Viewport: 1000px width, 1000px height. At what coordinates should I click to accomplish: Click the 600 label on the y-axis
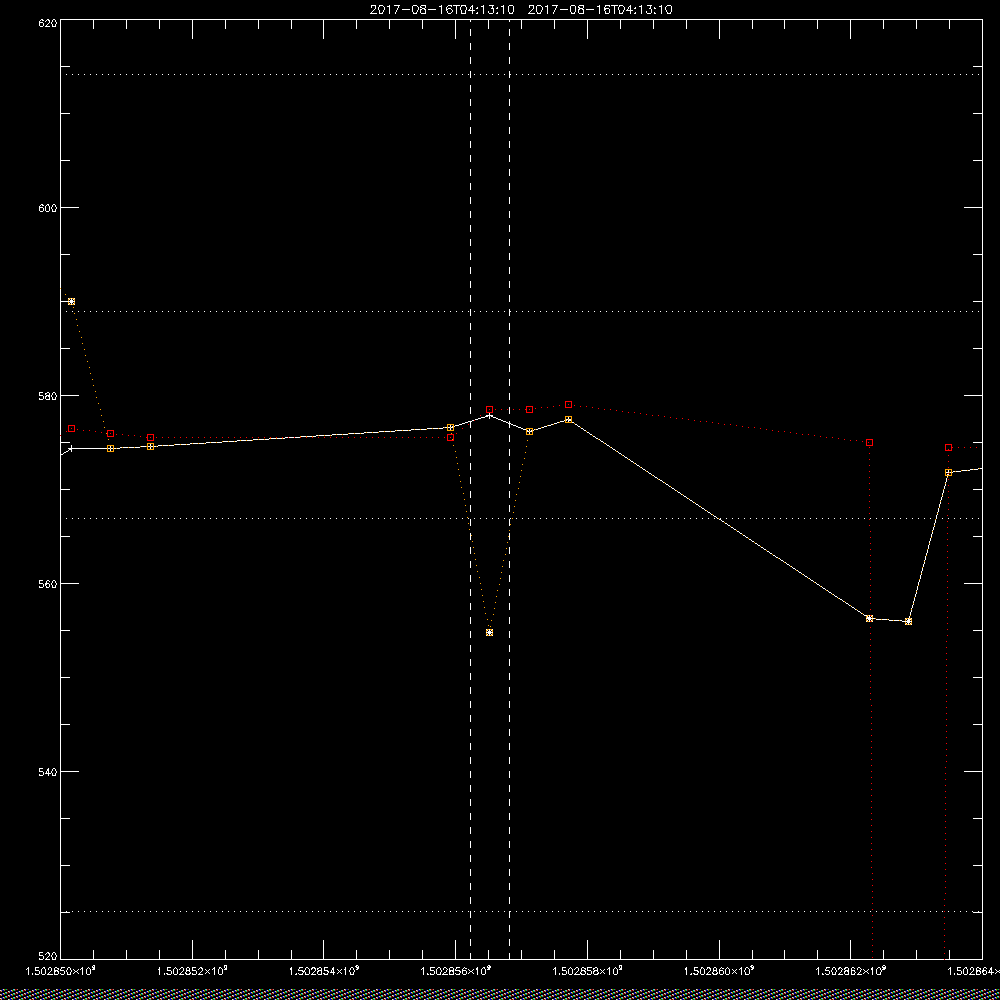pyautogui.click(x=48, y=208)
